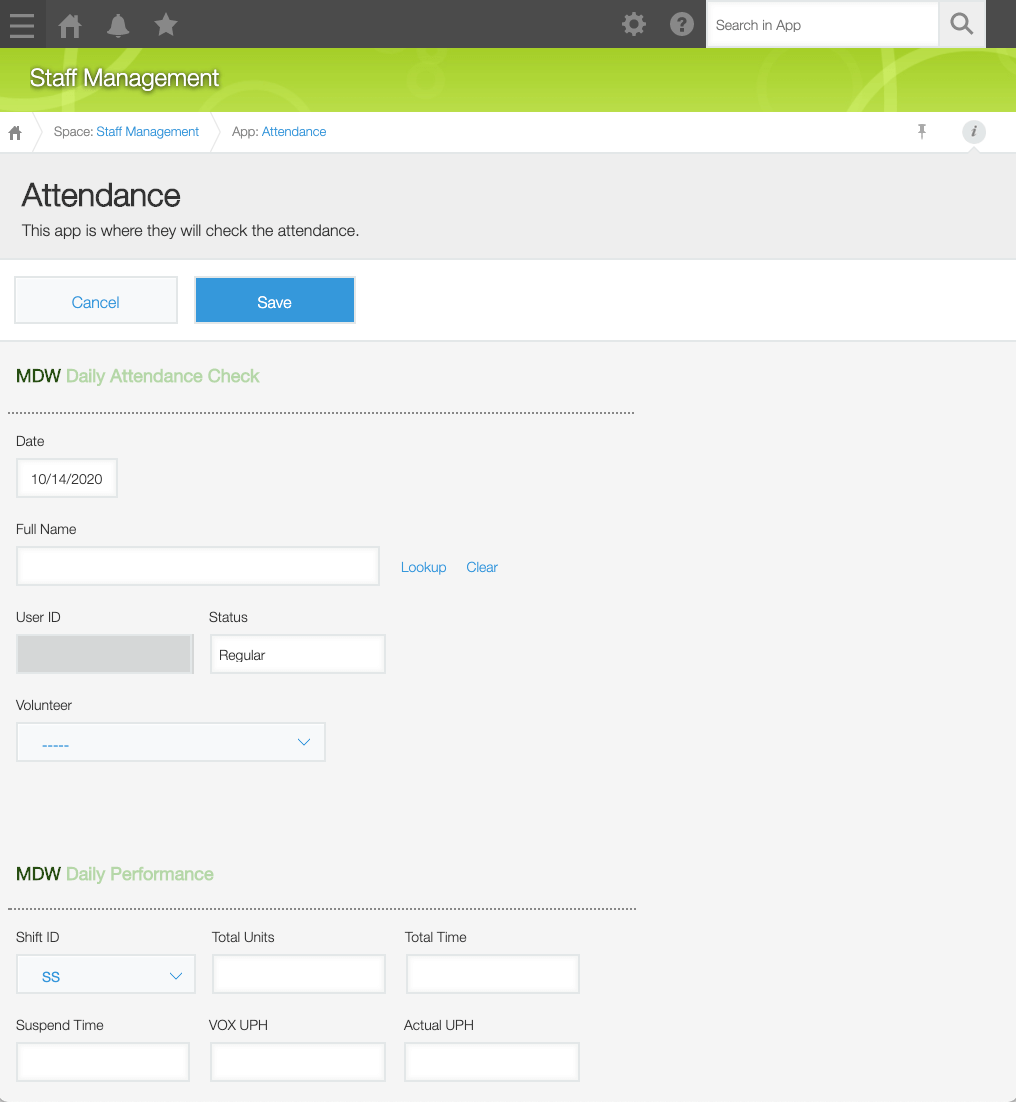This screenshot has height=1102, width=1016.
Task: Click the Attendance page heading
Action: click(x=101, y=195)
